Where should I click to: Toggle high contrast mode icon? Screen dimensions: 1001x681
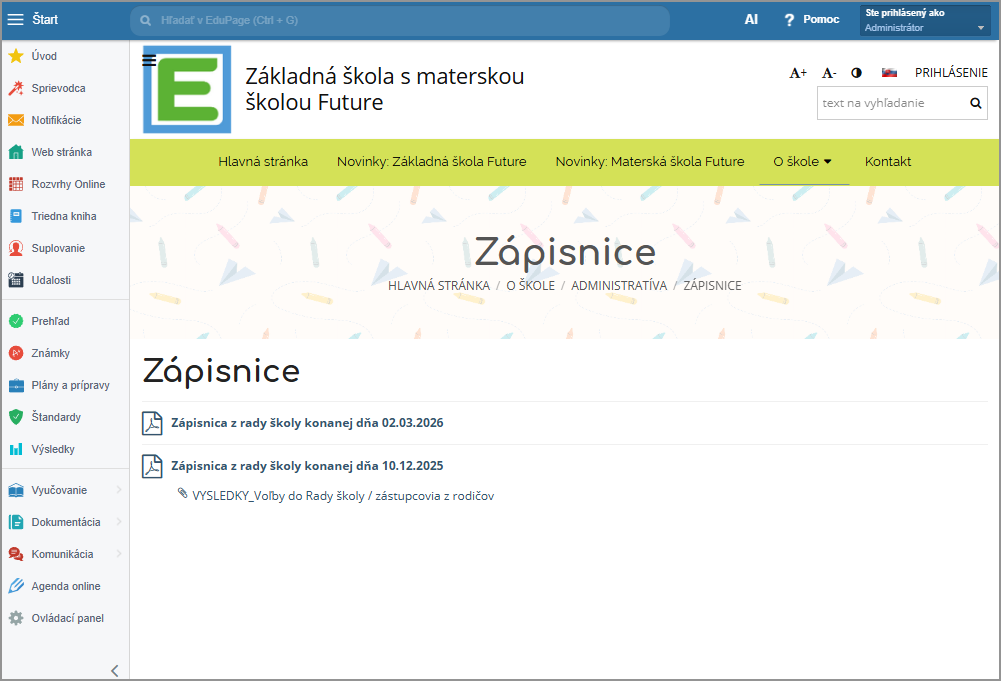tap(856, 73)
